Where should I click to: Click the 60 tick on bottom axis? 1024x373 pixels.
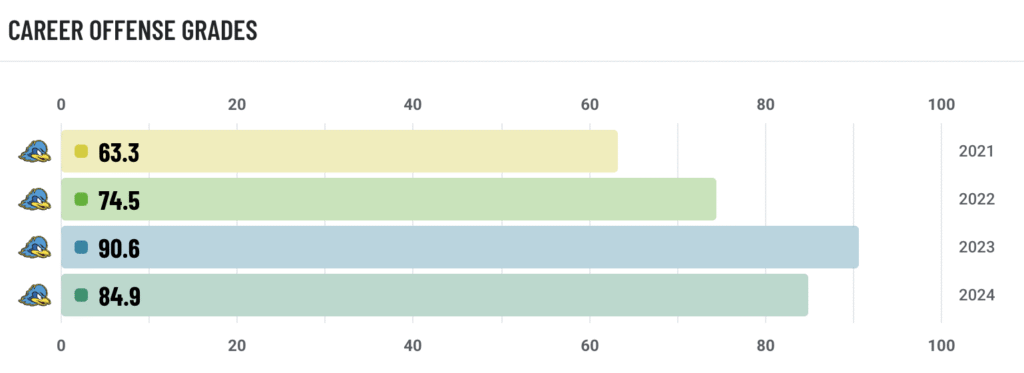tap(590, 346)
